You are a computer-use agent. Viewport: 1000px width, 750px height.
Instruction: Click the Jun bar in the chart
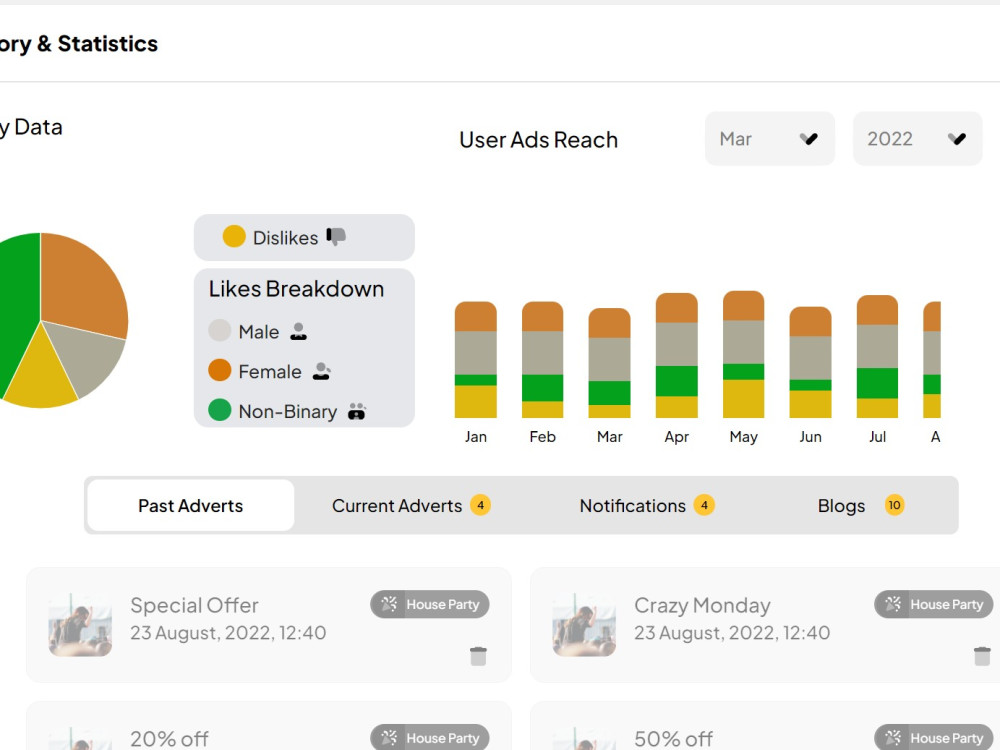click(811, 362)
